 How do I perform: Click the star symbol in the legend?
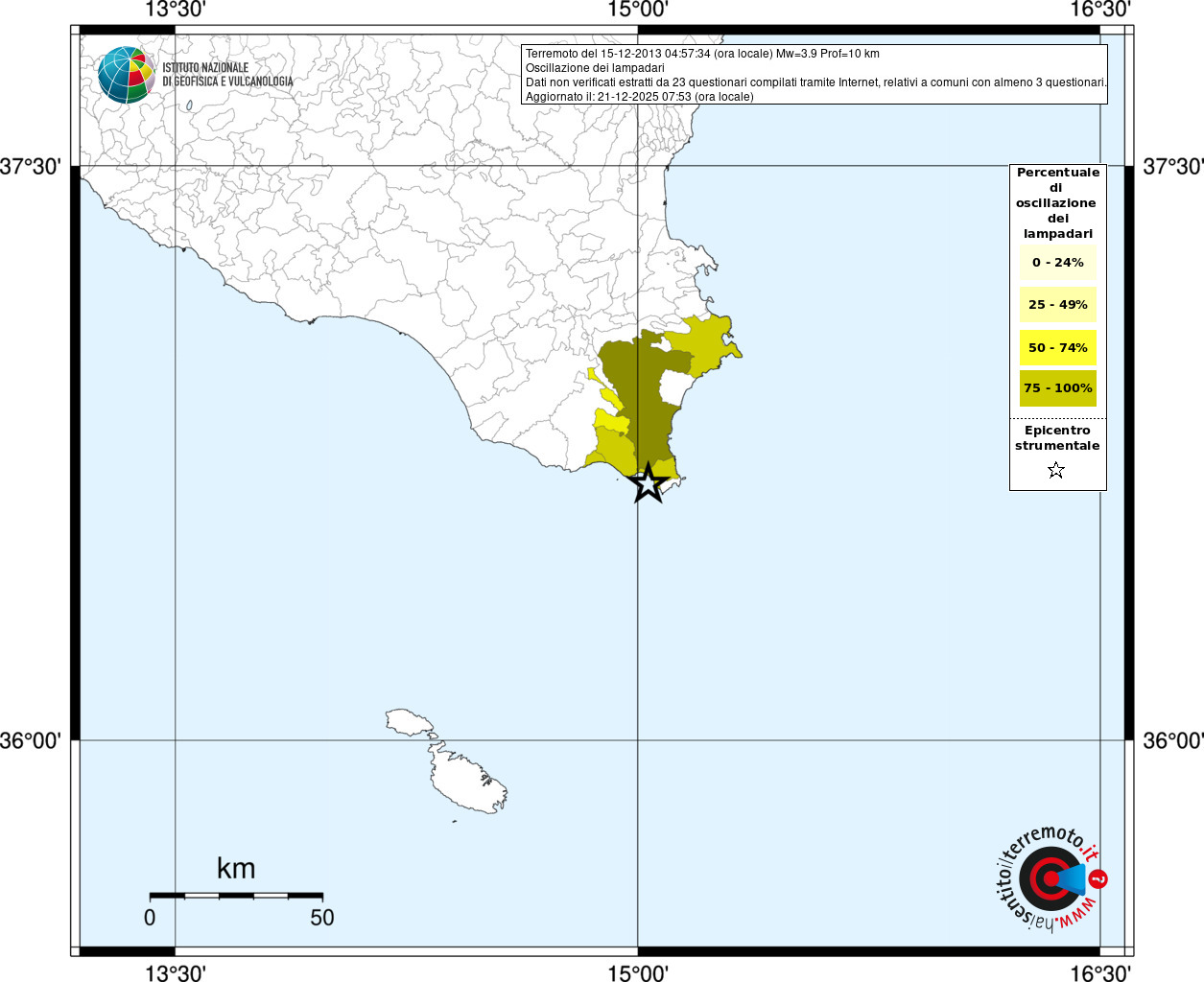pyautogui.click(x=1056, y=470)
